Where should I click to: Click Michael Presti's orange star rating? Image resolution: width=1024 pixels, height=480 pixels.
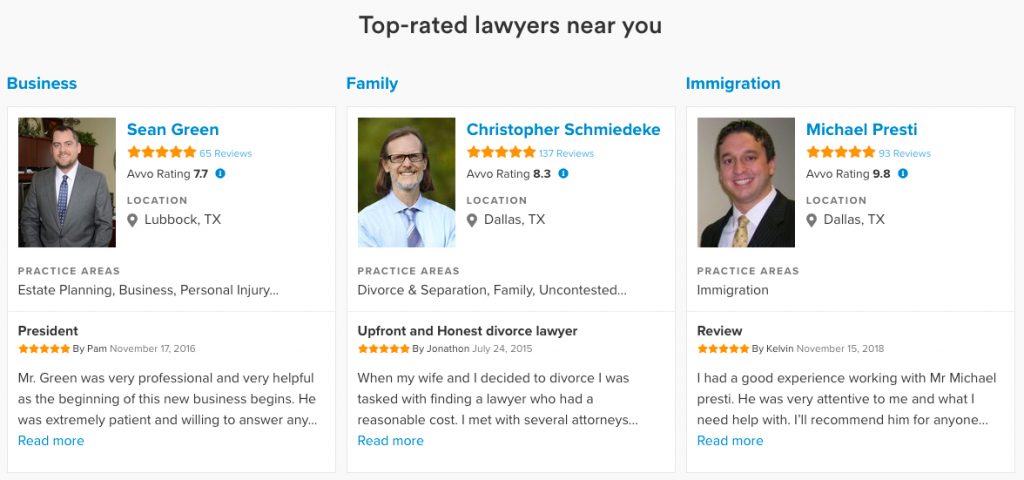(x=840, y=153)
